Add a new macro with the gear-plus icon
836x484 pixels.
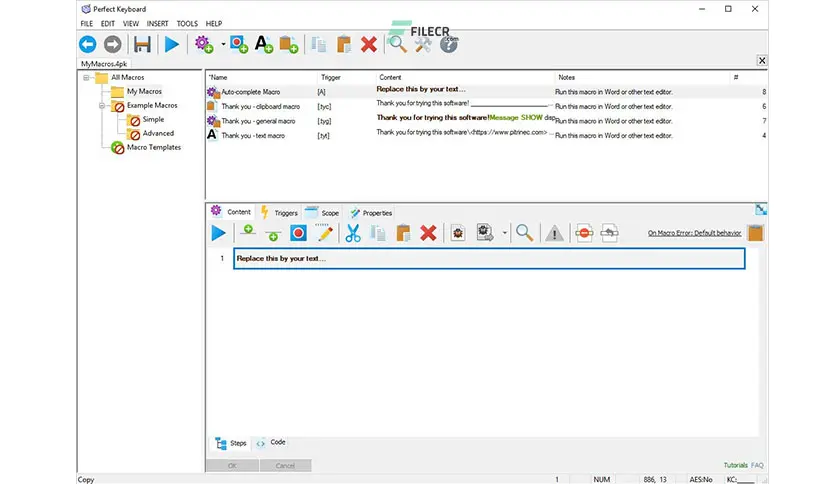click(x=204, y=44)
